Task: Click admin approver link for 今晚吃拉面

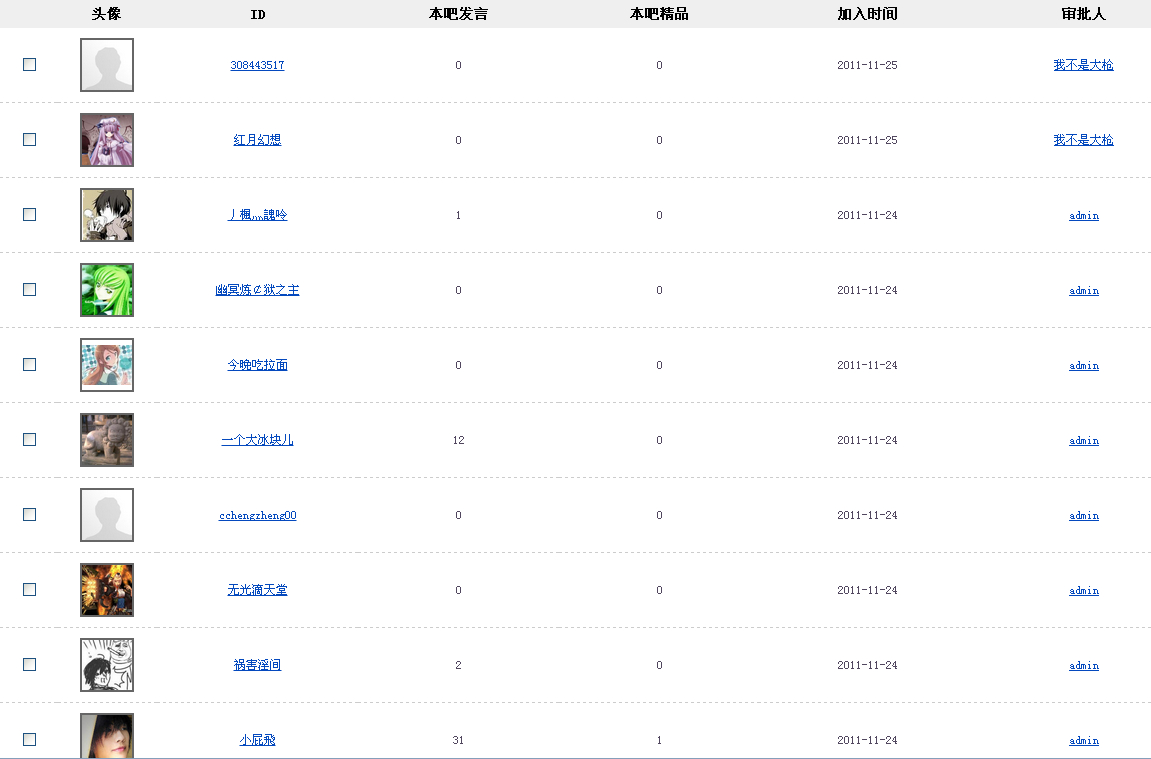Action: [1083, 366]
